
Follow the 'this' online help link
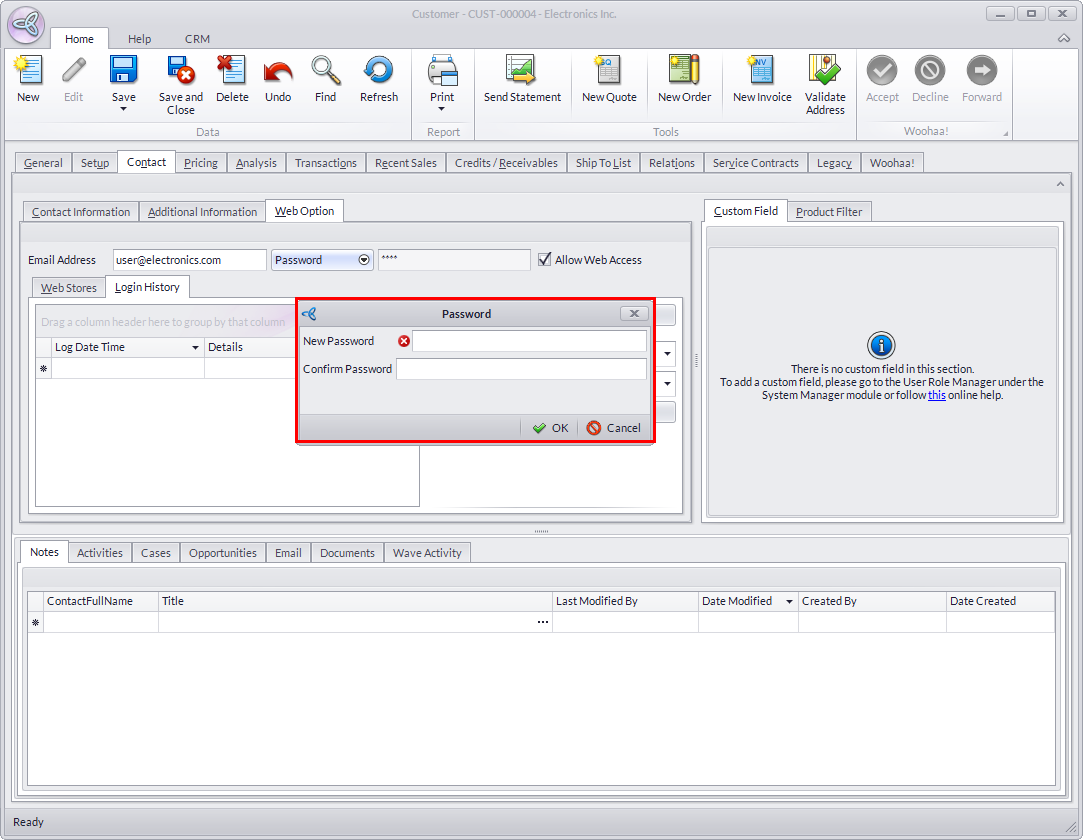[936, 395]
